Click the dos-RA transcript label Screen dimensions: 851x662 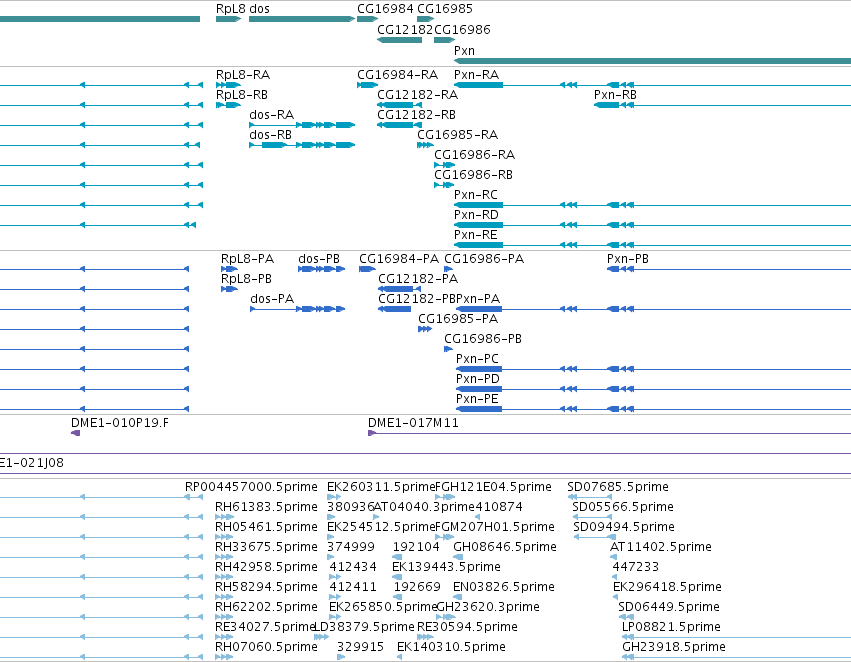coord(271,115)
